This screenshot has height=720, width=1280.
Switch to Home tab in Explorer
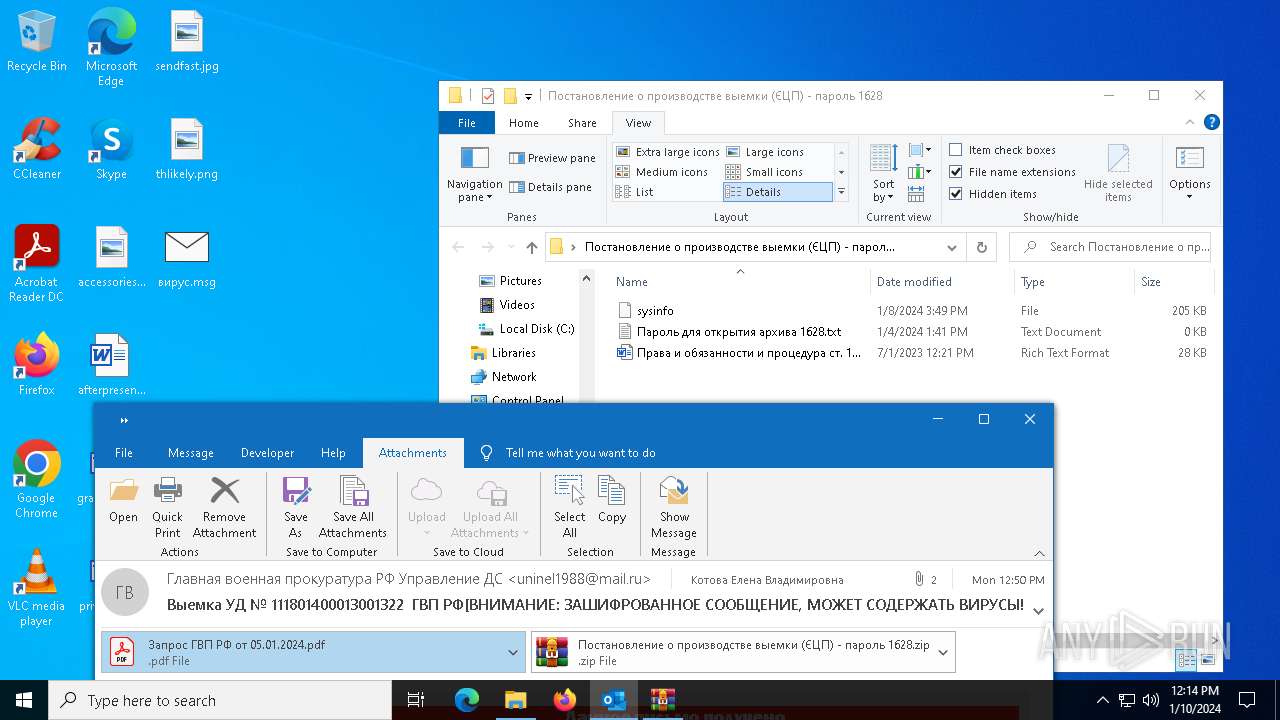tap(524, 123)
